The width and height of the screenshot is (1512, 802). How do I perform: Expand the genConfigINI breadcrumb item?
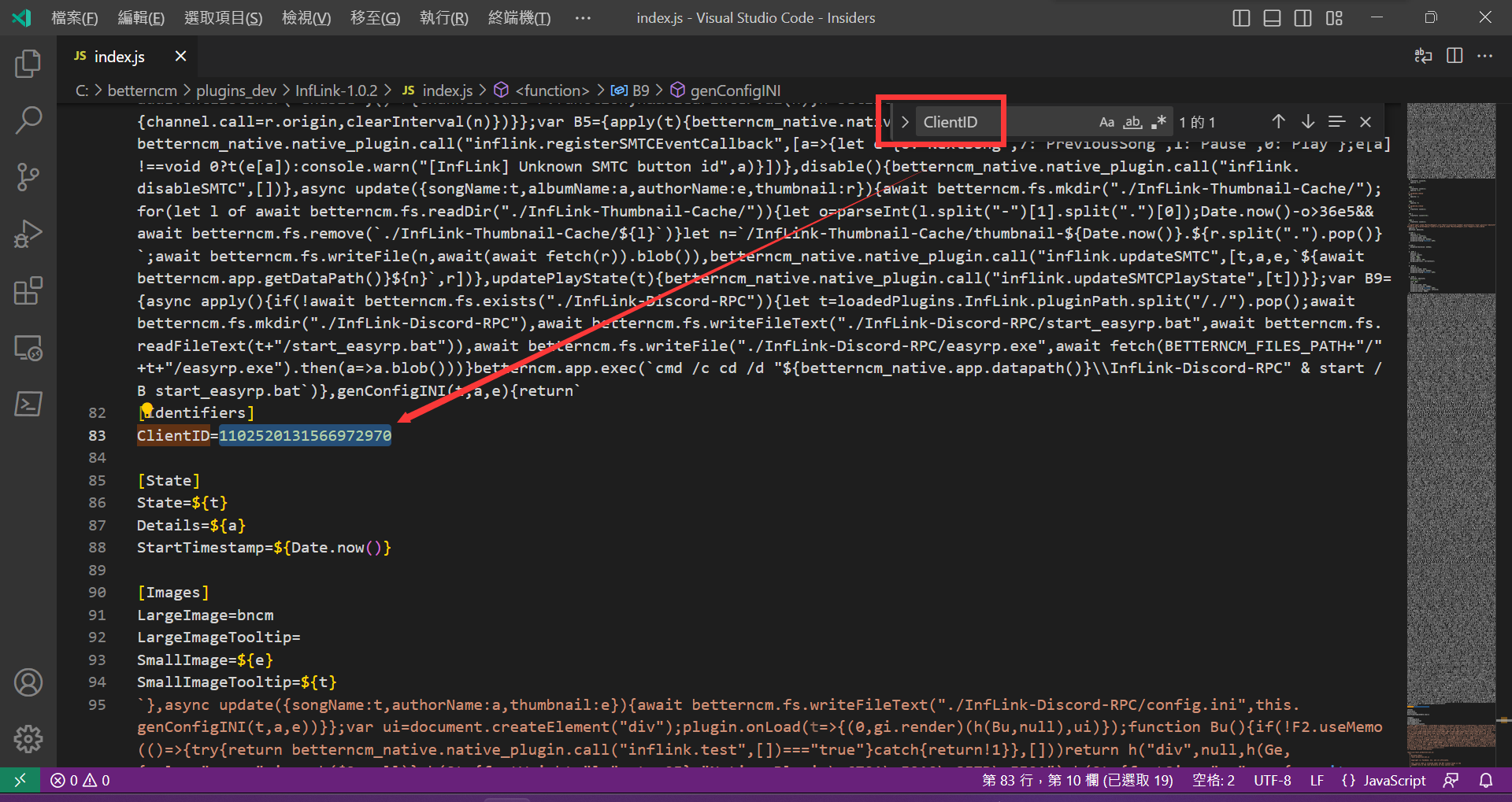[736, 90]
